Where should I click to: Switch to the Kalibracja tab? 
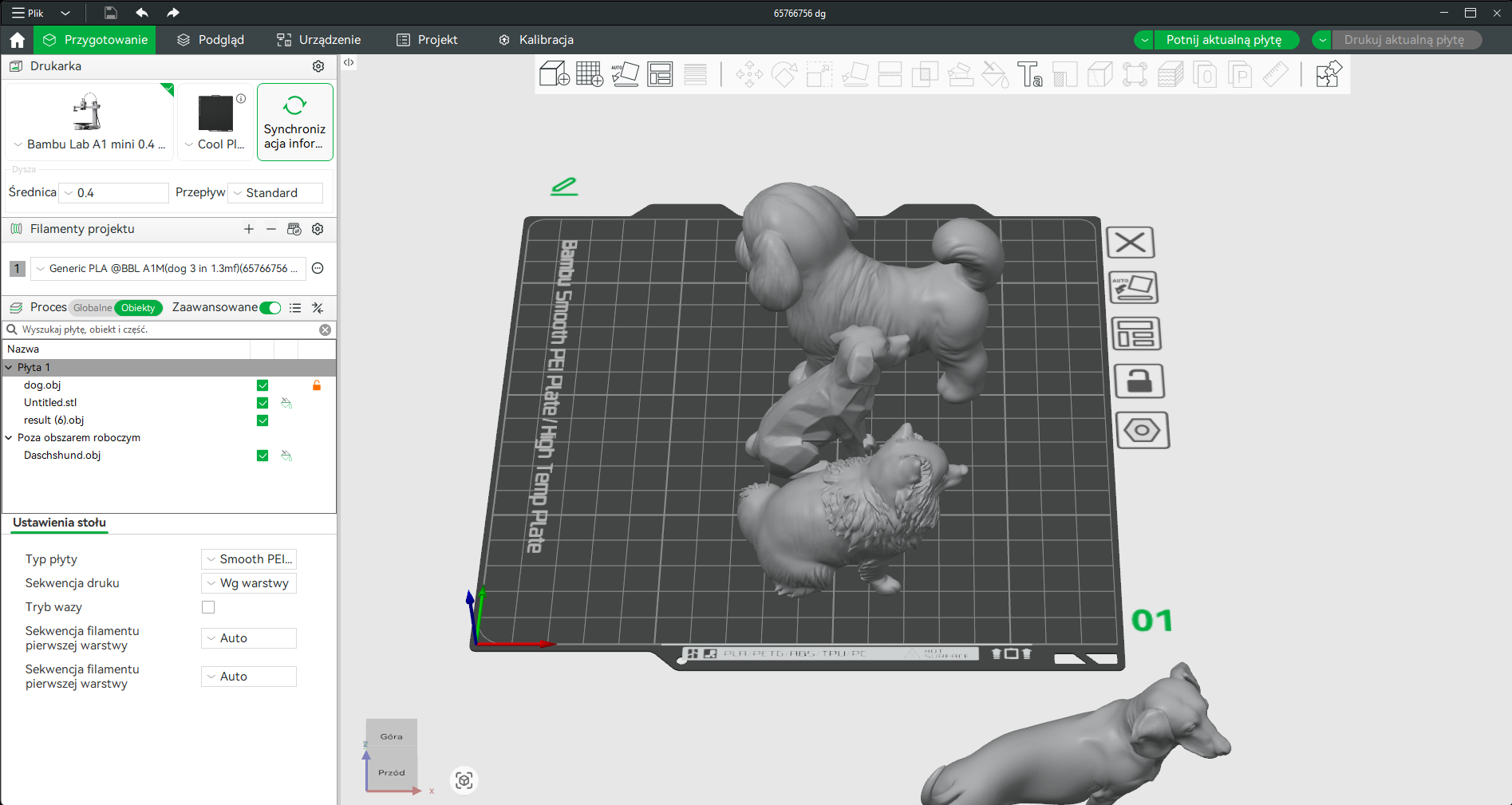[536, 40]
